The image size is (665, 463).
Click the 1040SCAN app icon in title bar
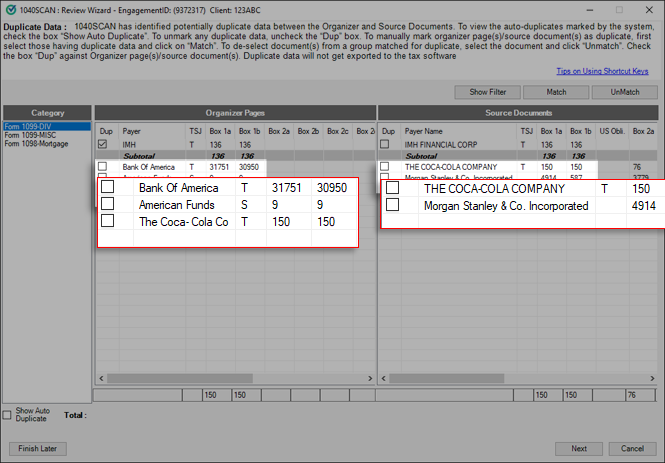(x=10, y=8)
